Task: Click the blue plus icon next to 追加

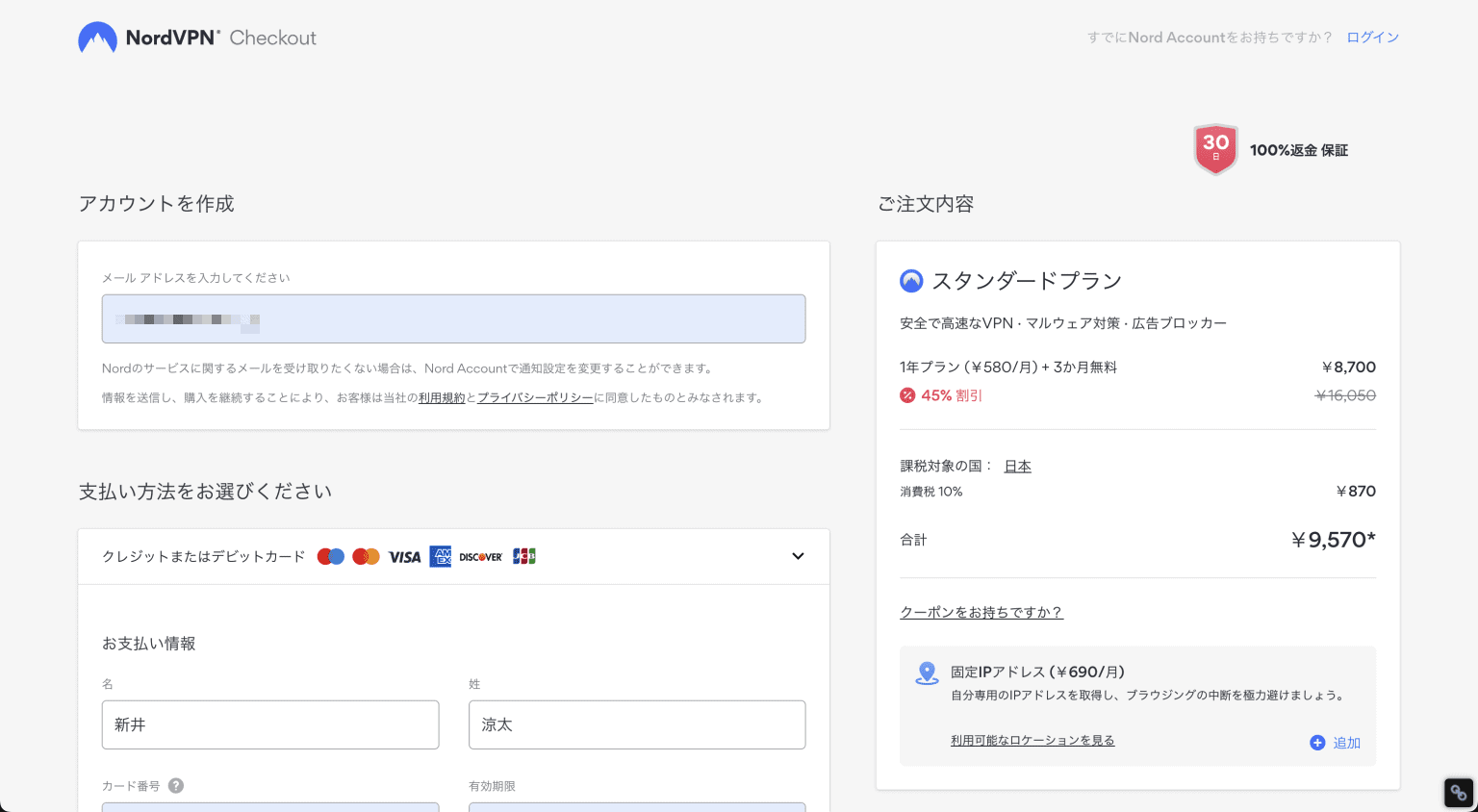Action: tap(1317, 743)
